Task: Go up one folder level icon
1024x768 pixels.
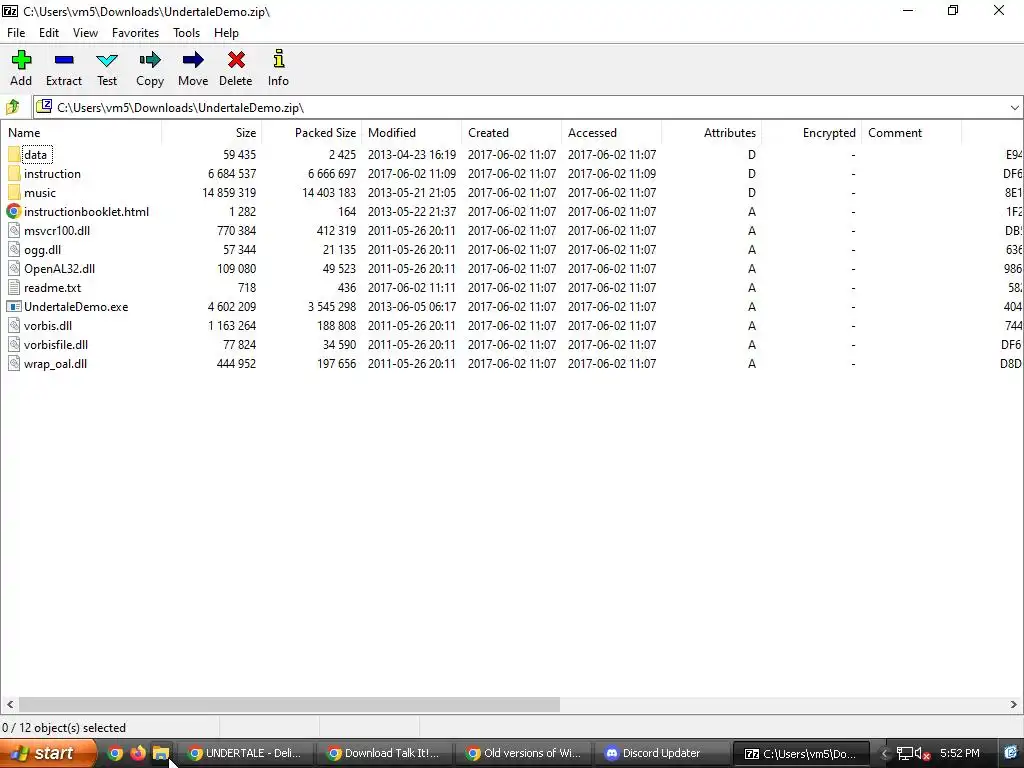Action: [12, 107]
